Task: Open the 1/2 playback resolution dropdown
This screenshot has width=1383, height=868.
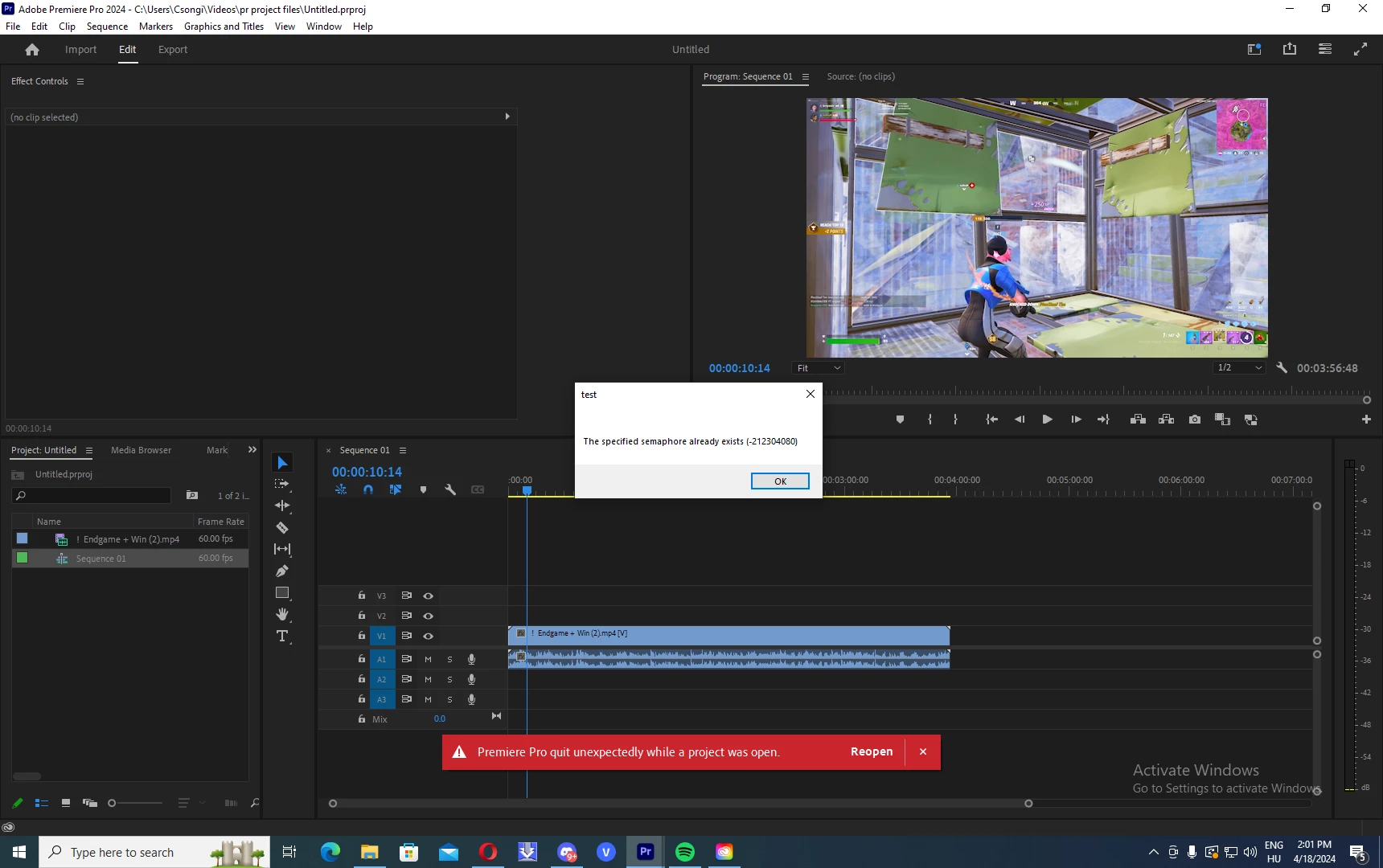Action: click(1239, 368)
